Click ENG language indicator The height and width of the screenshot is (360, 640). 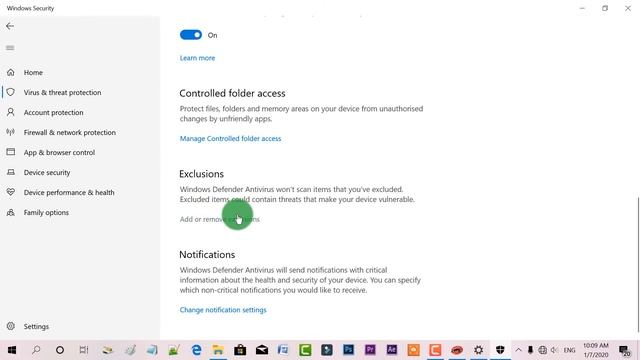[x=569, y=350]
